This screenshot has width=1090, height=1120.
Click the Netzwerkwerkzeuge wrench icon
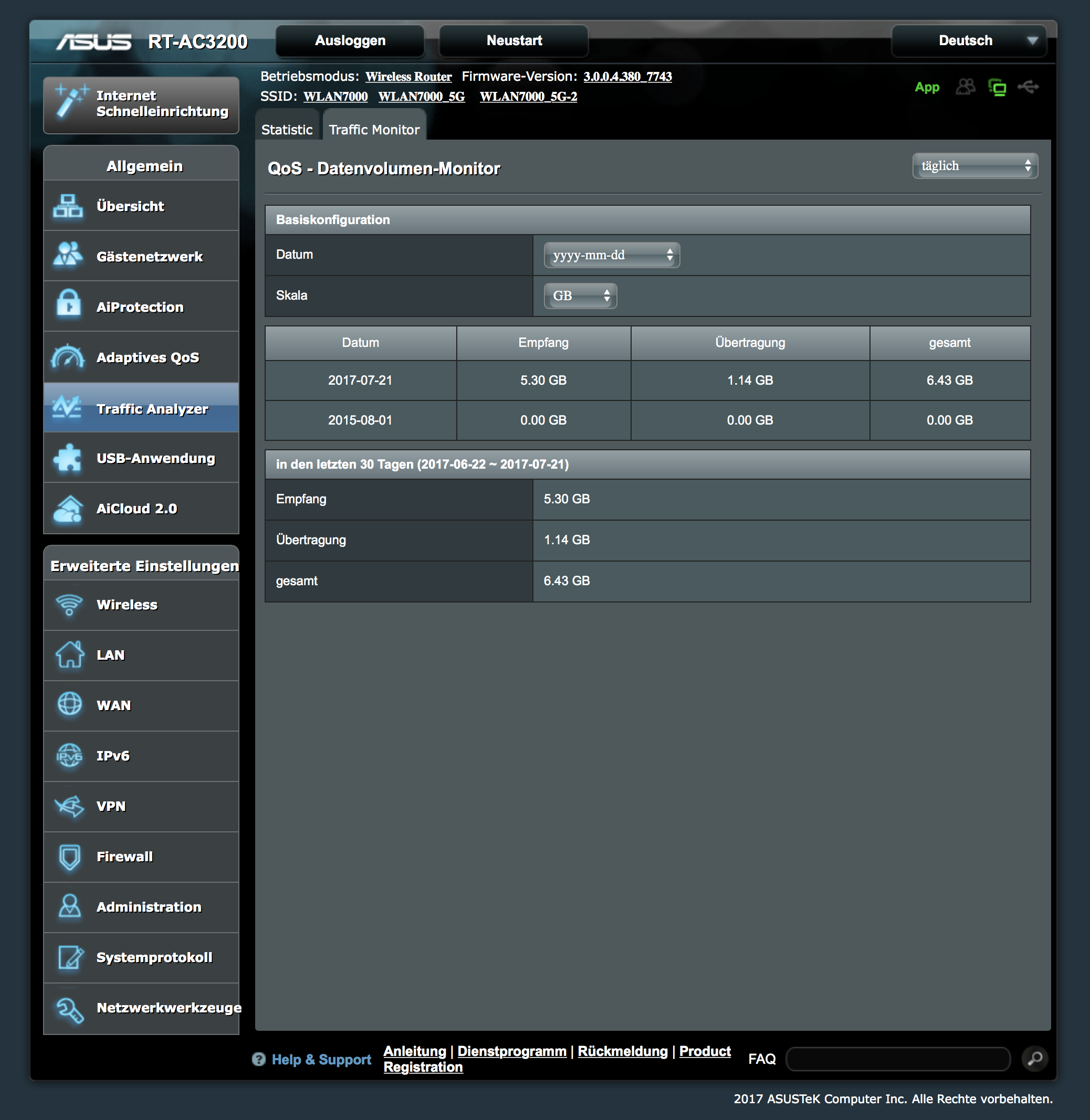coord(69,1009)
